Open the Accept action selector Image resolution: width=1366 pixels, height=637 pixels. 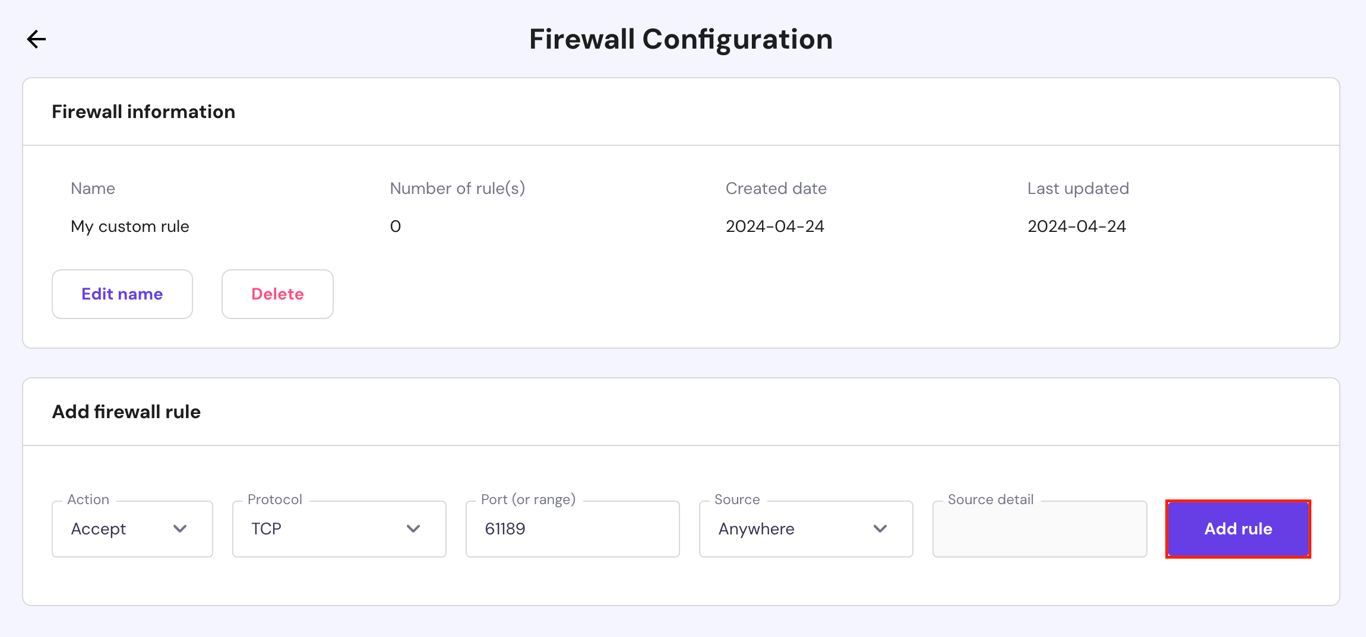tap(130, 529)
